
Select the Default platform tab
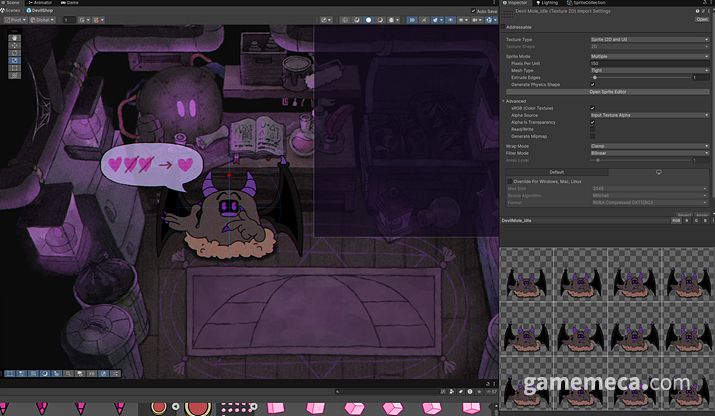(x=557, y=172)
